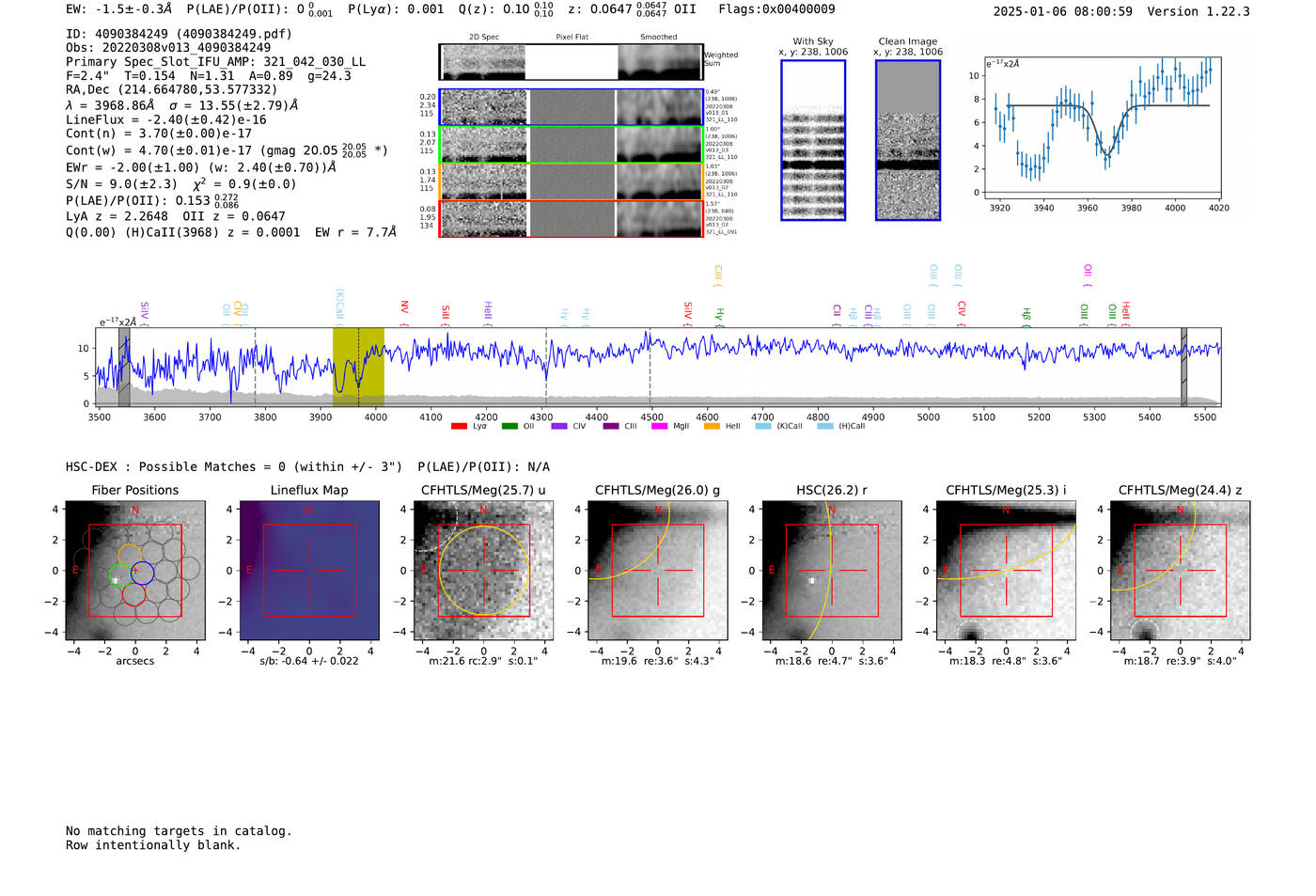
Task: Click the hatched gray band near 3550
Action: (x=124, y=367)
